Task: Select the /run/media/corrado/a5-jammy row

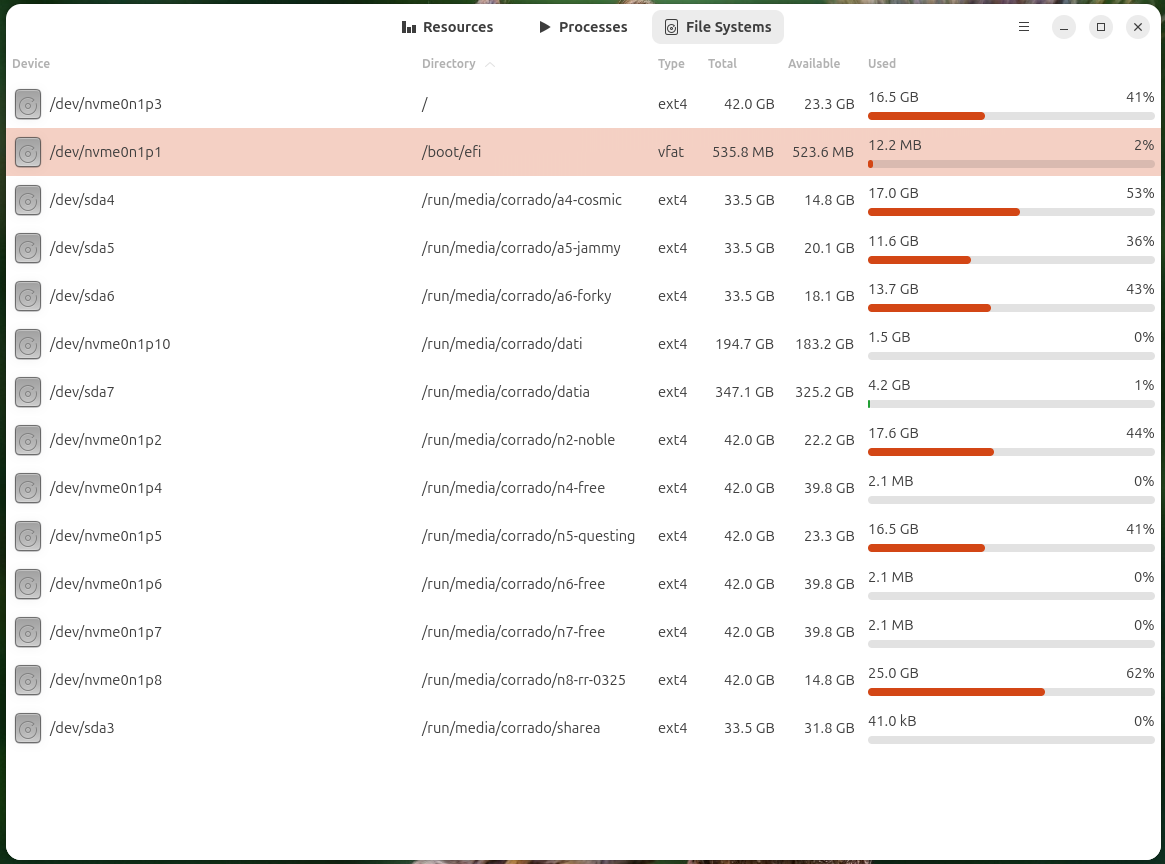Action: click(x=583, y=248)
